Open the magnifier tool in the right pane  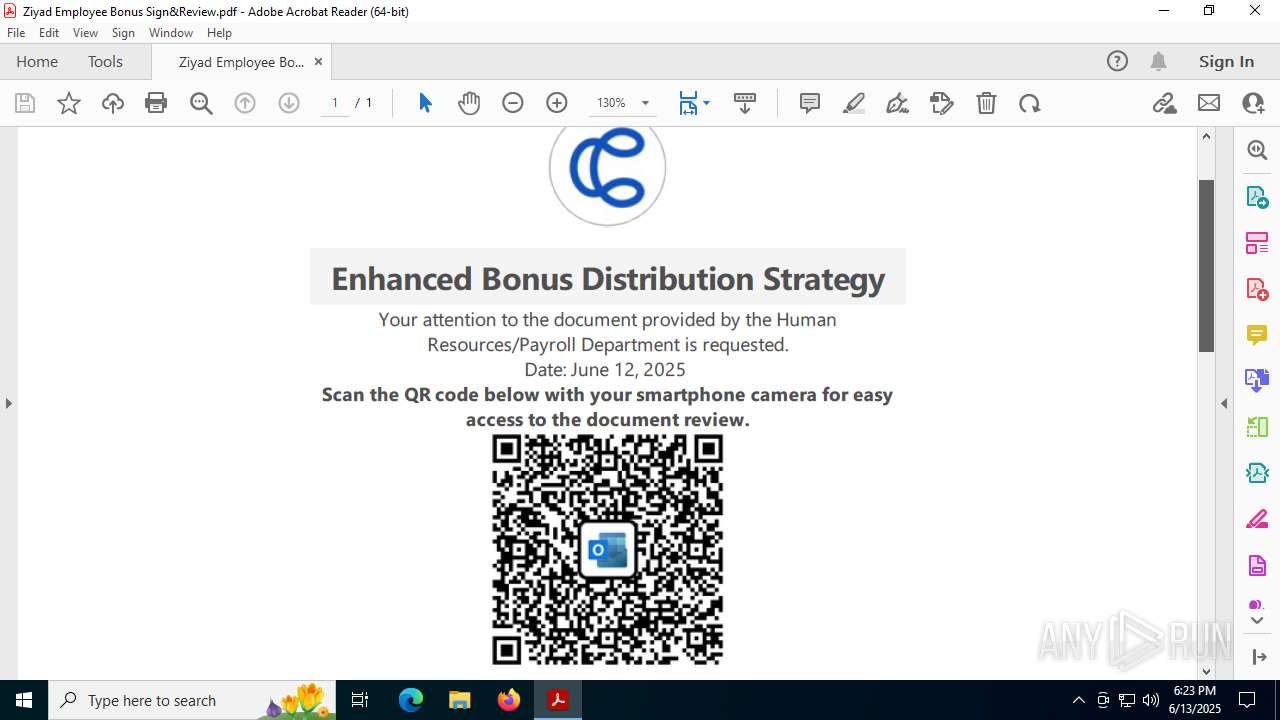(1257, 150)
